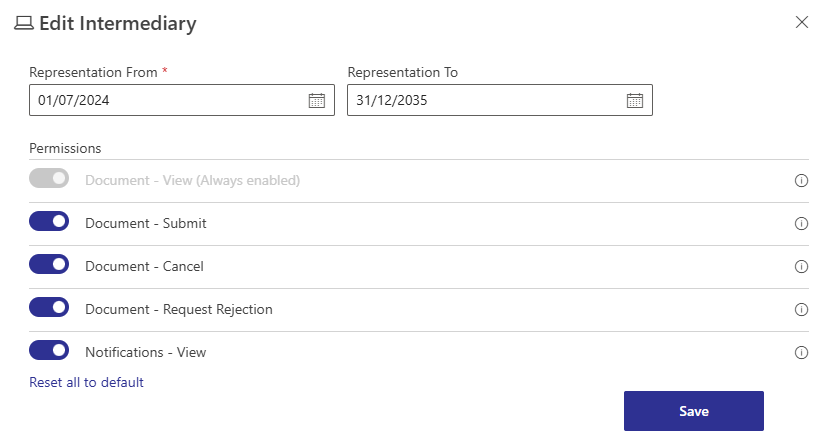The image size is (824, 448).
Task: Show info for Notifications - View permission
Action: 801,353
